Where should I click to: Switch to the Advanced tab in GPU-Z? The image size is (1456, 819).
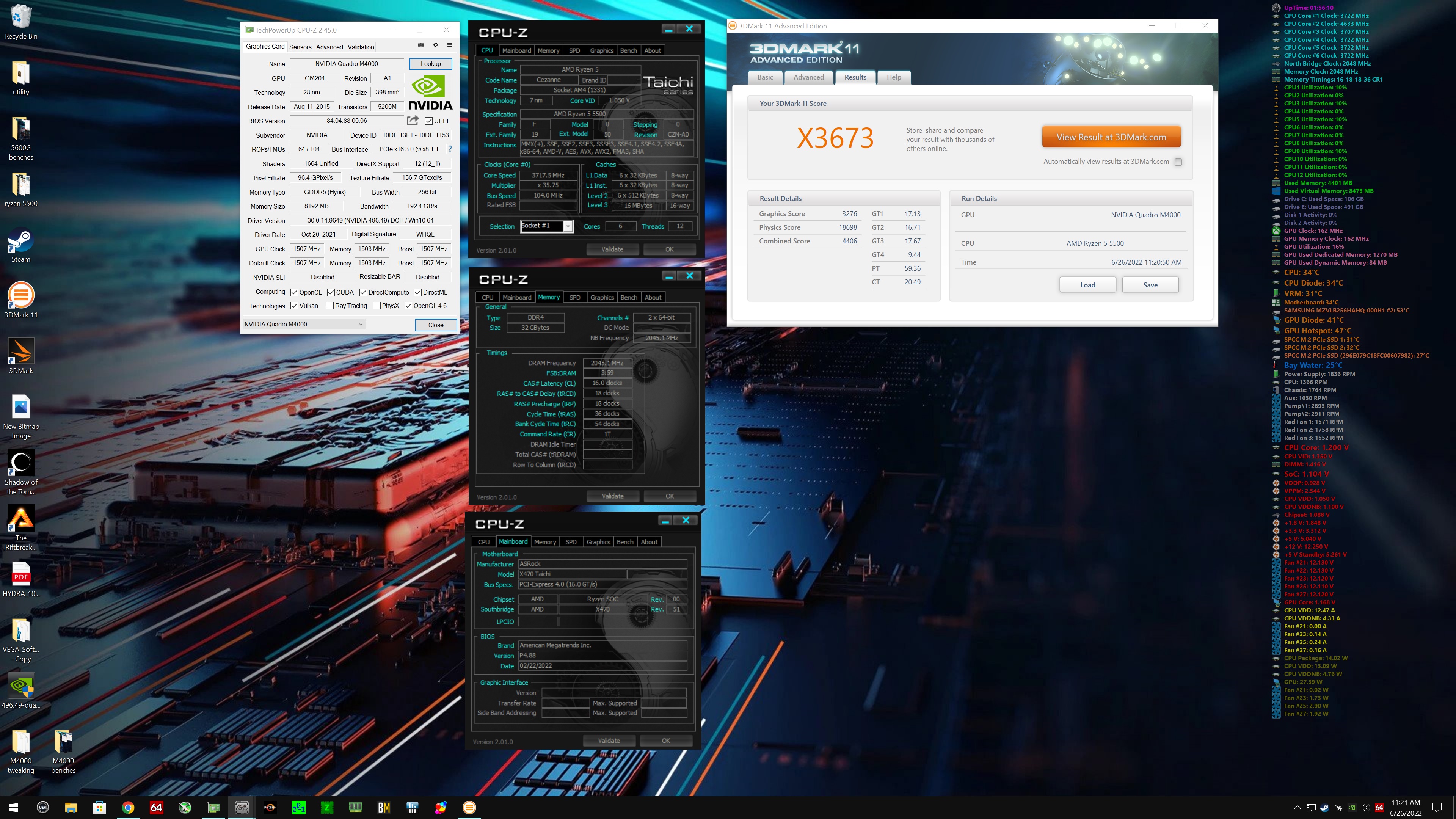pyautogui.click(x=329, y=47)
